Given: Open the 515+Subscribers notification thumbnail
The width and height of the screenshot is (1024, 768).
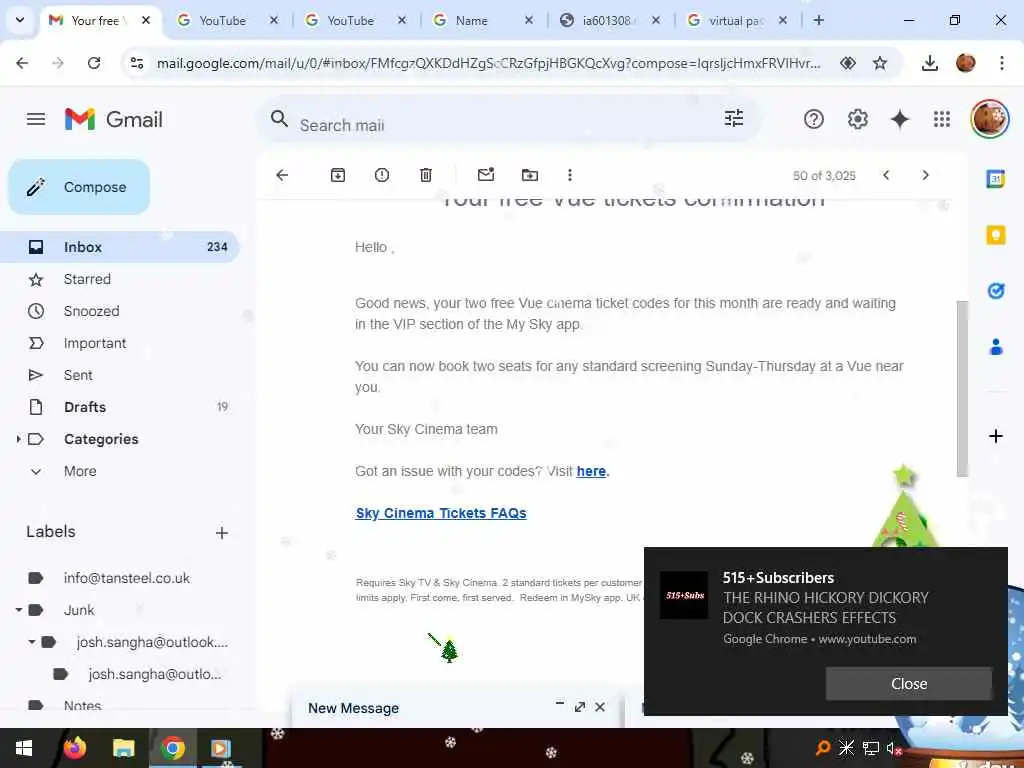Looking at the screenshot, I should pos(684,595).
